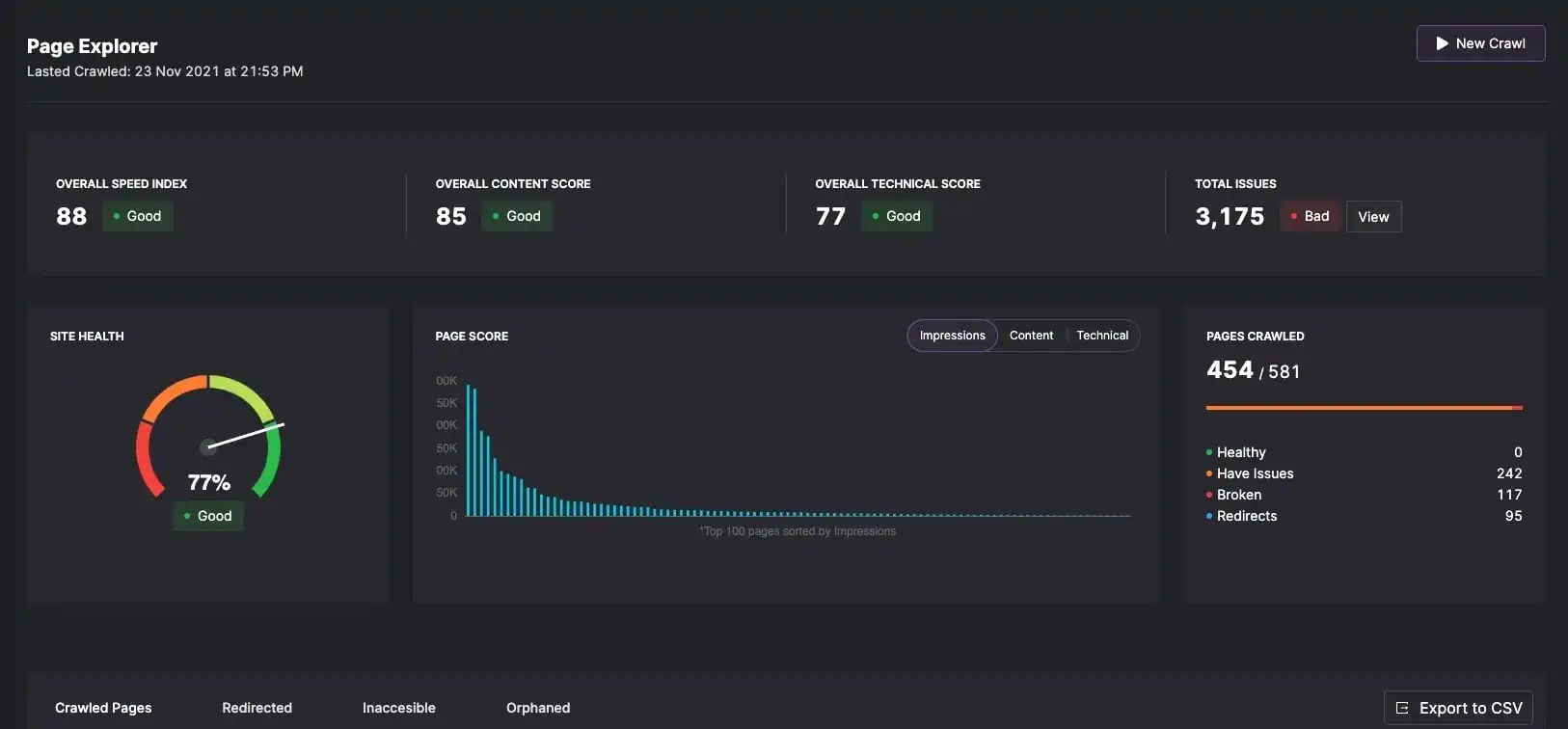Click the red Bad status badge

[x=1309, y=216]
